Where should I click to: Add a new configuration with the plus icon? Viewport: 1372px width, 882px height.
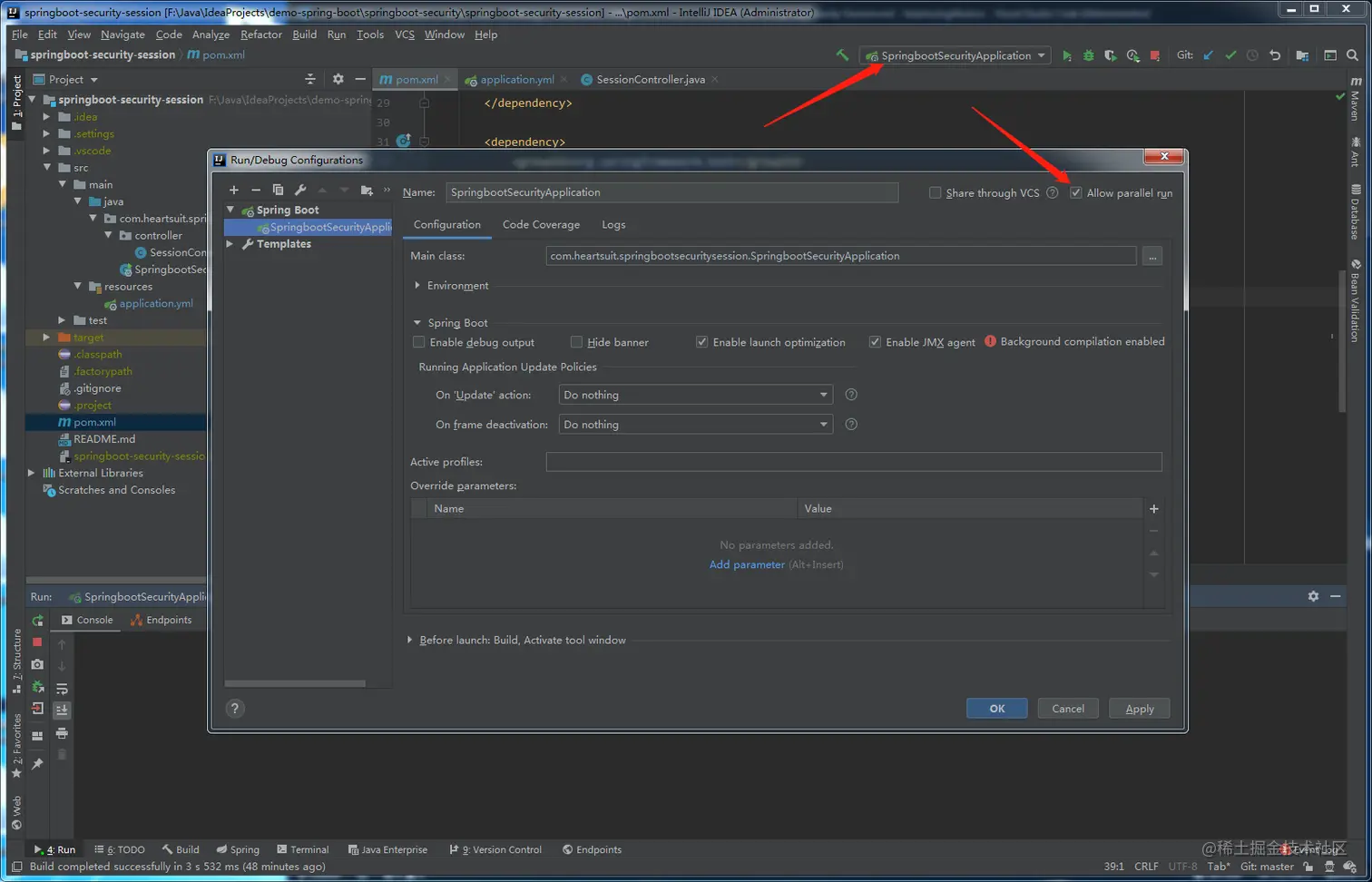click(x=234, y=190)
